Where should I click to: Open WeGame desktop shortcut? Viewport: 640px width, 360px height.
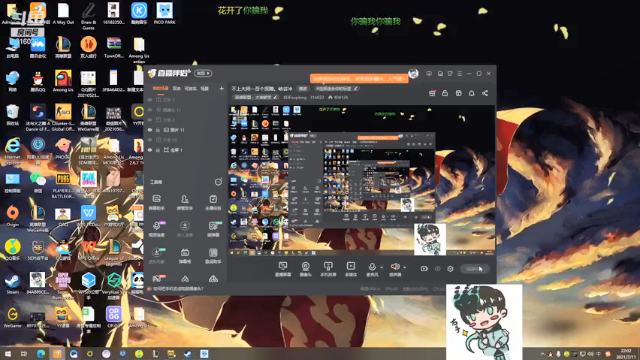coord(12,317)
